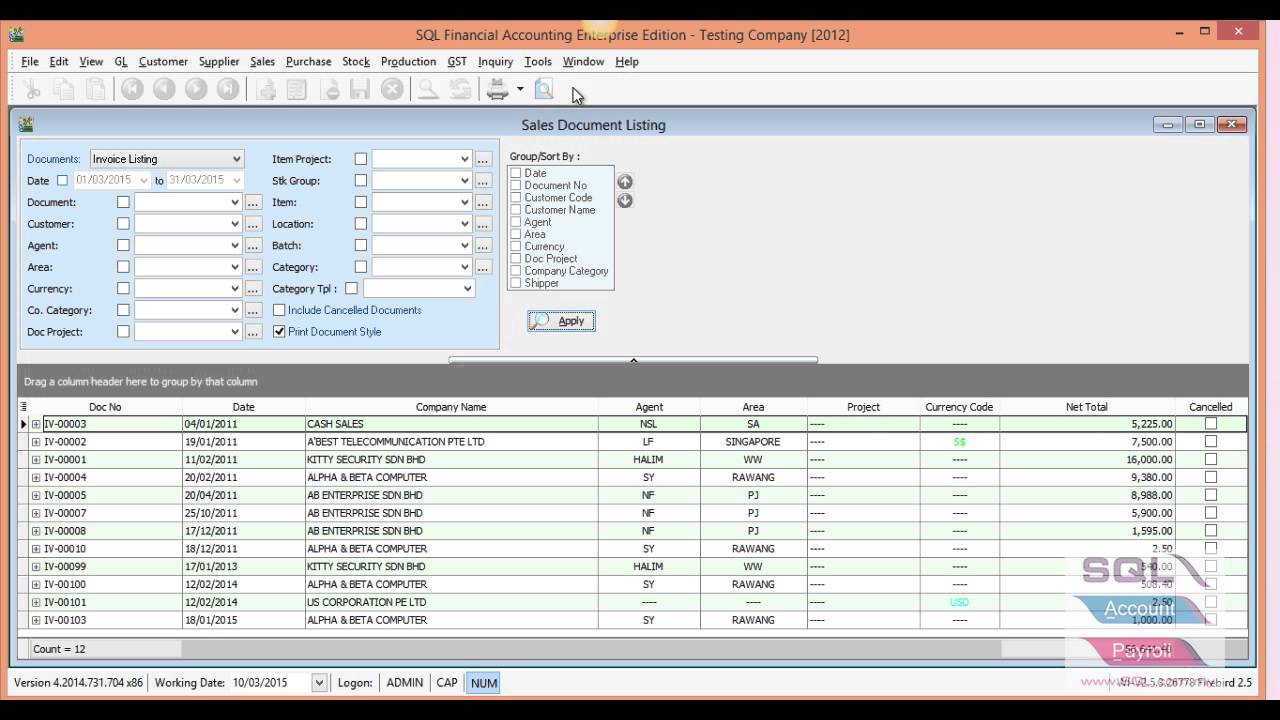Open the Sales menu
The width and height of the screenshot is (1280, 720).
[262, 61]
